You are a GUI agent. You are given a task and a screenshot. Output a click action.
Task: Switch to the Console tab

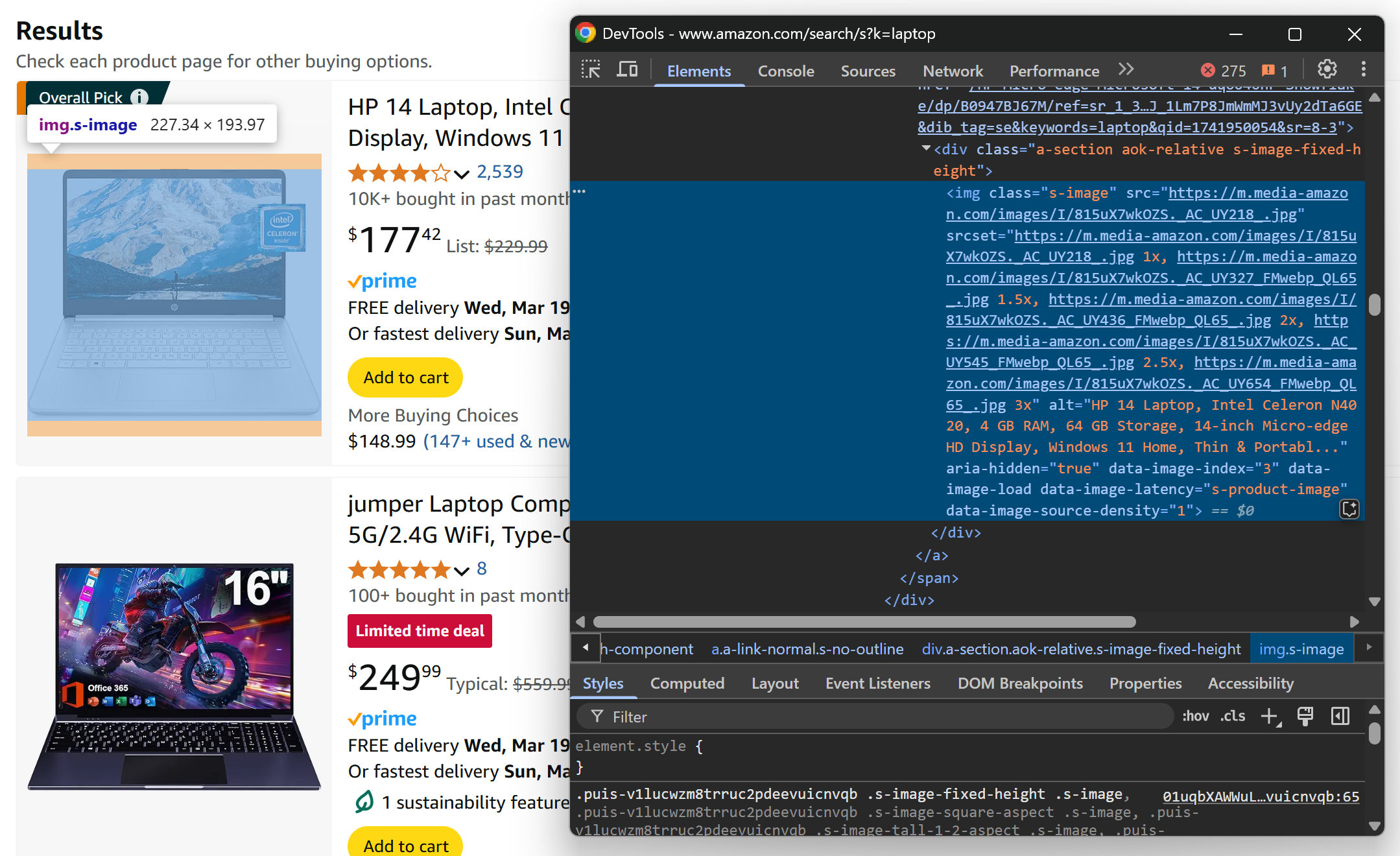point(786,71)
